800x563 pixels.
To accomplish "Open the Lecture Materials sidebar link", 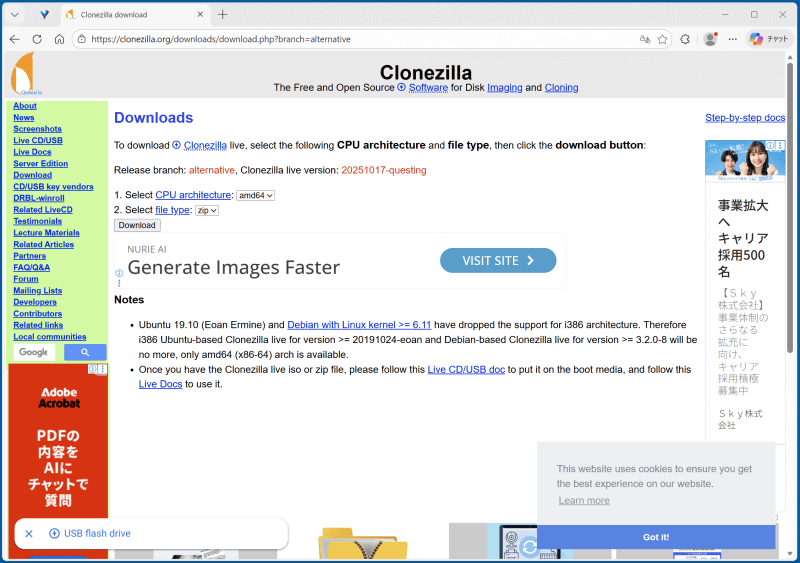I will click(x=46, y=233).
